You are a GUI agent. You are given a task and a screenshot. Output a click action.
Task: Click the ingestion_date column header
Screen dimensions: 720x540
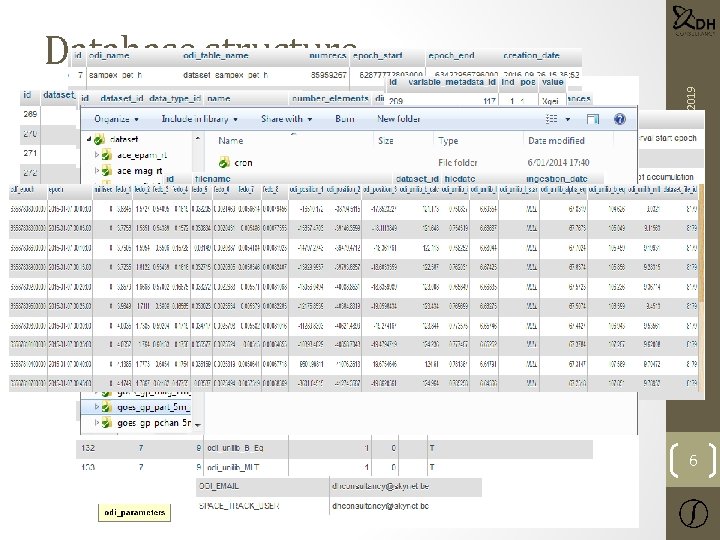click(557, 179)
